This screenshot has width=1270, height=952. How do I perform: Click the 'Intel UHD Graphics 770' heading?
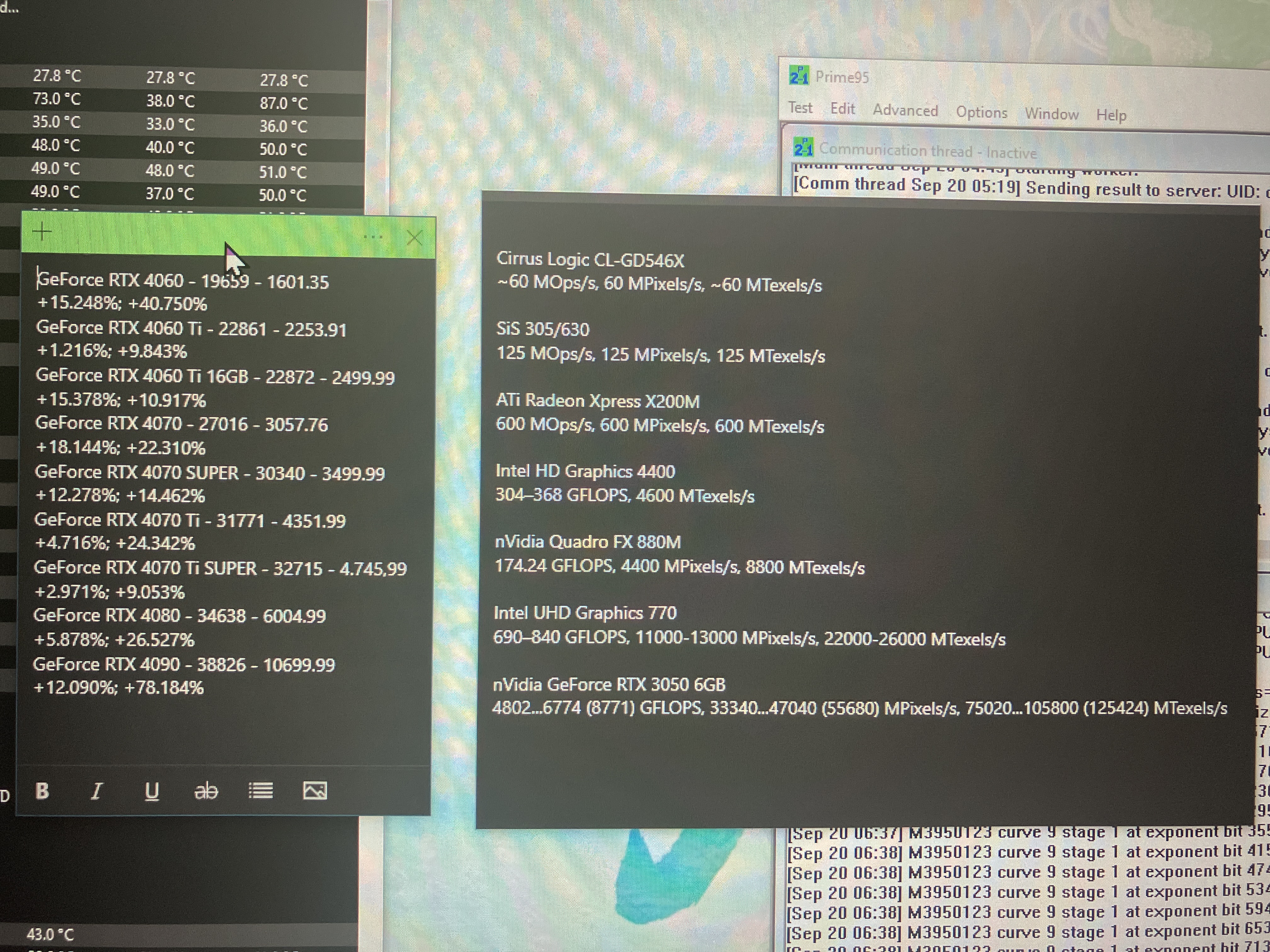pos(585,613)
